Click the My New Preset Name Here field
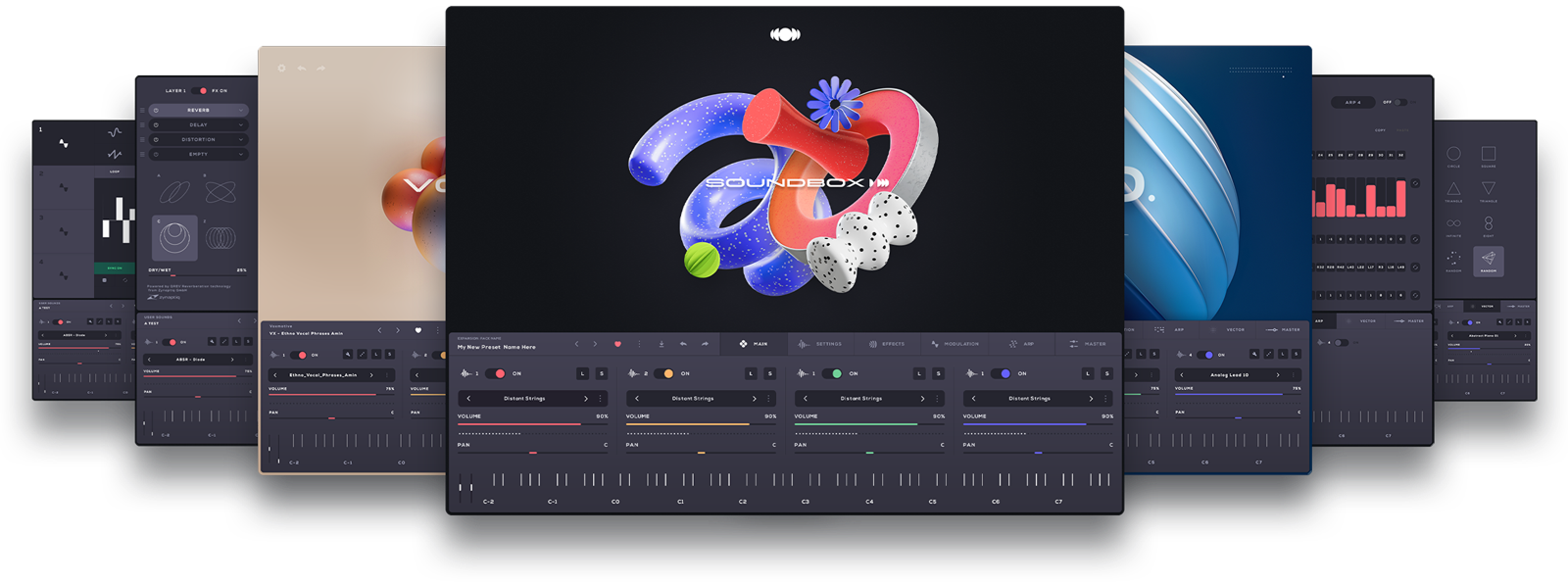 click(497, 347)
